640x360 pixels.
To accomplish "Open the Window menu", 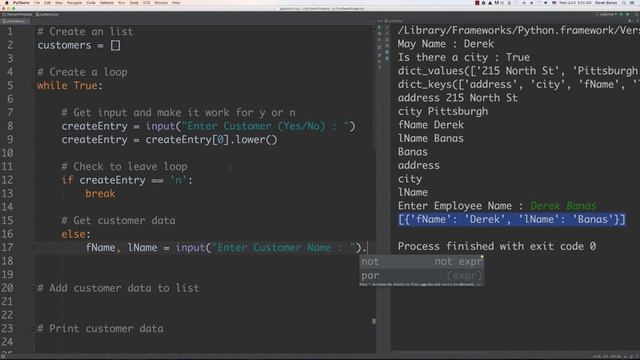I will click(161, 3).
